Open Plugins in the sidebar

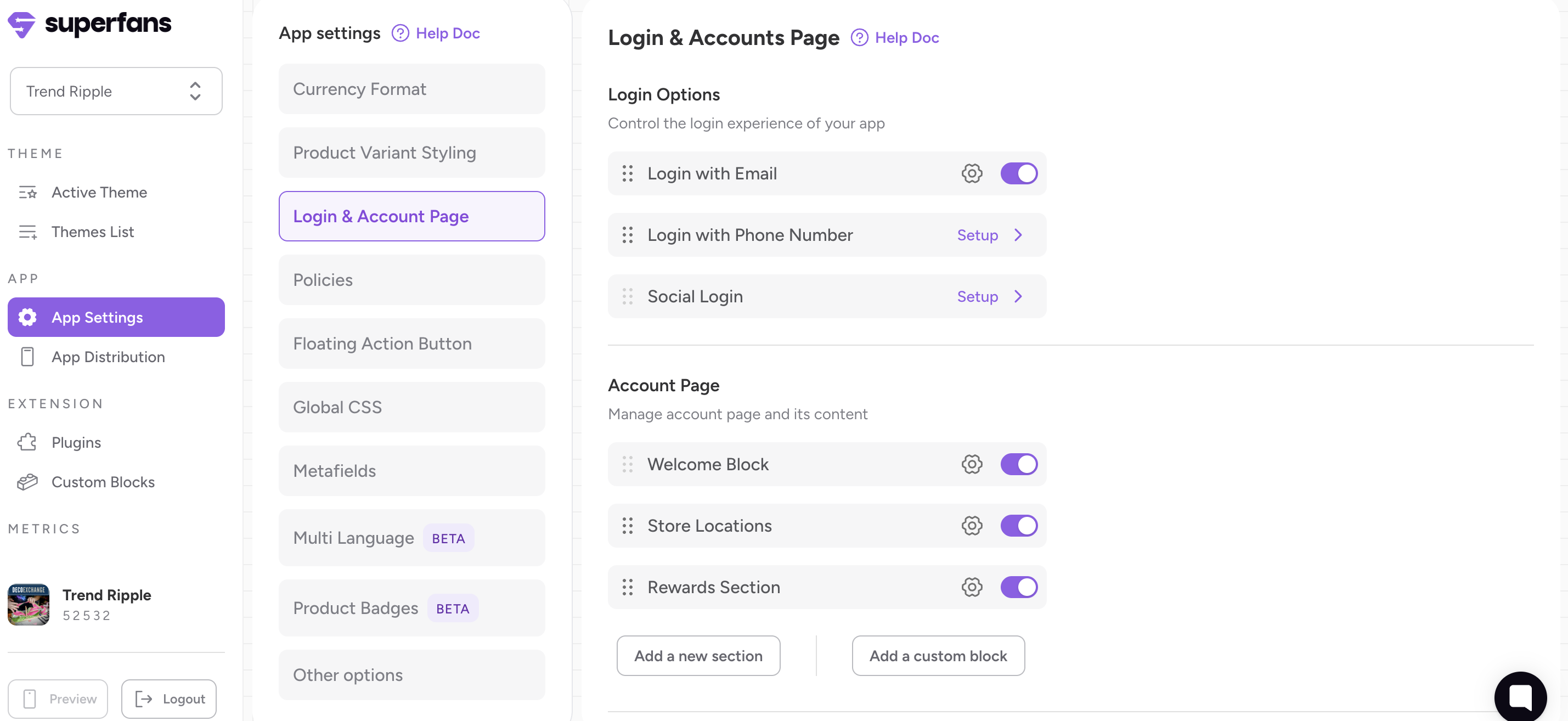tap(76, 442)
